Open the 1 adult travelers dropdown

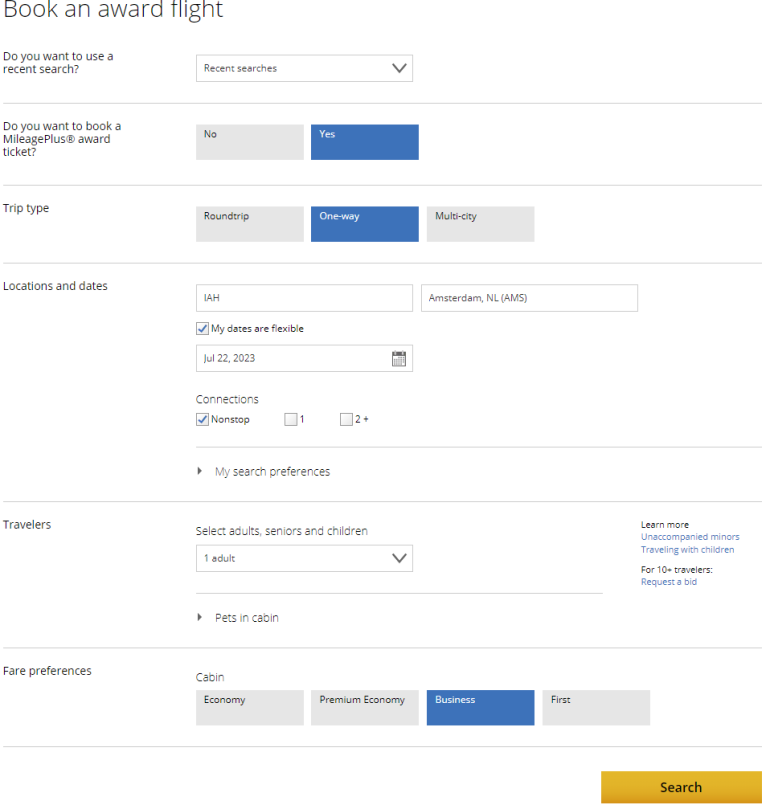304,558
